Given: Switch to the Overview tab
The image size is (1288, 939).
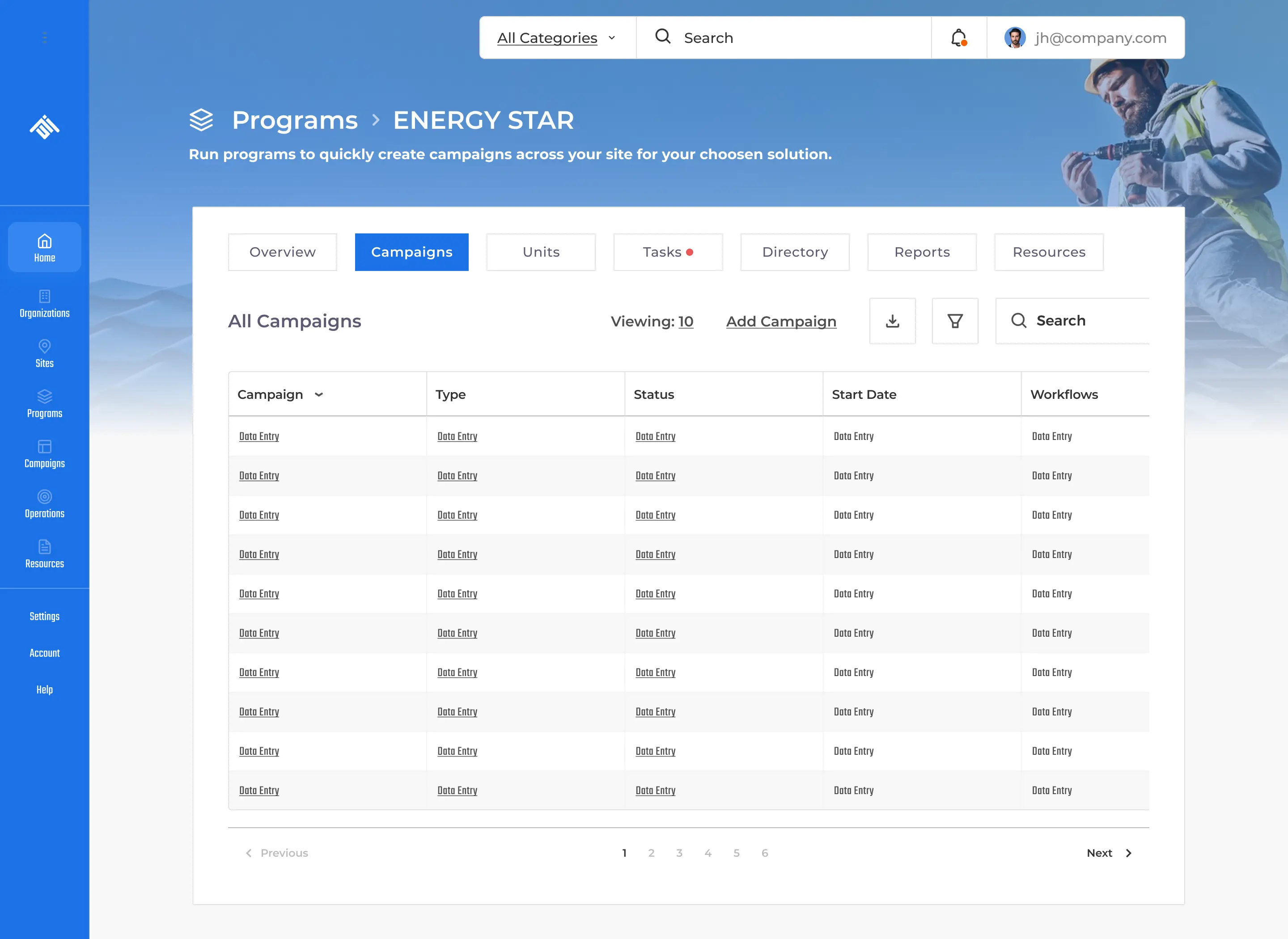Looking at the screenshot, I should tap(283, 252).
